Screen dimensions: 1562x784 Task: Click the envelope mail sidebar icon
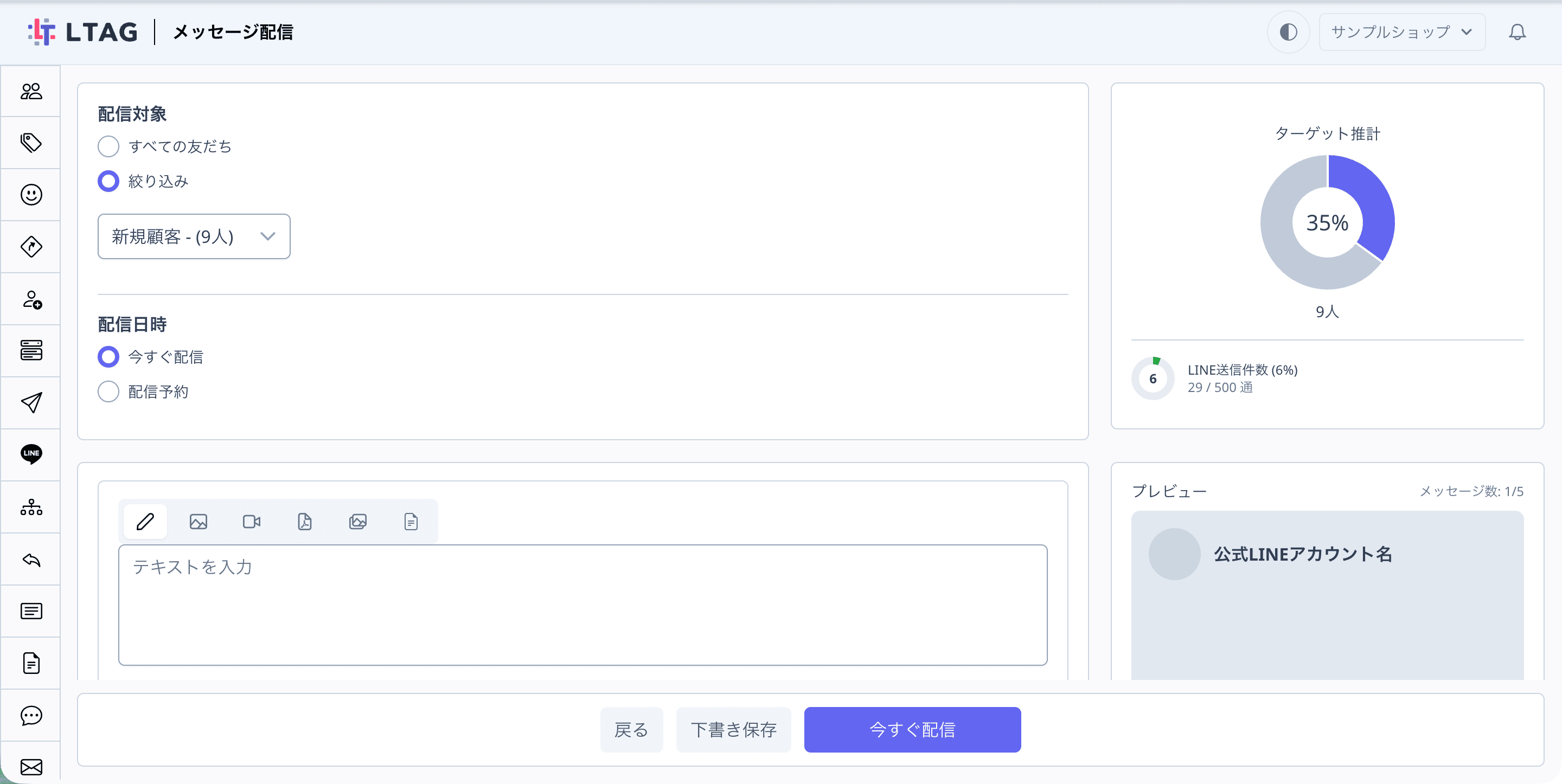[31, 767]
